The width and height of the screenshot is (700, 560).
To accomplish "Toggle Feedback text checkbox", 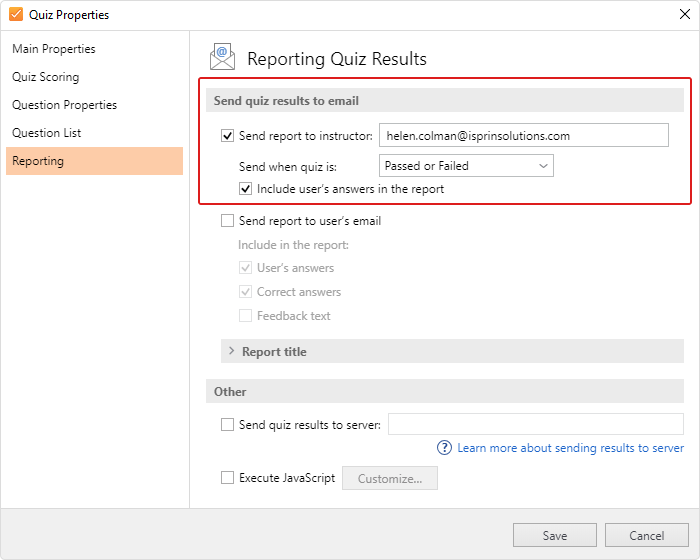I will tap(246, 316).
